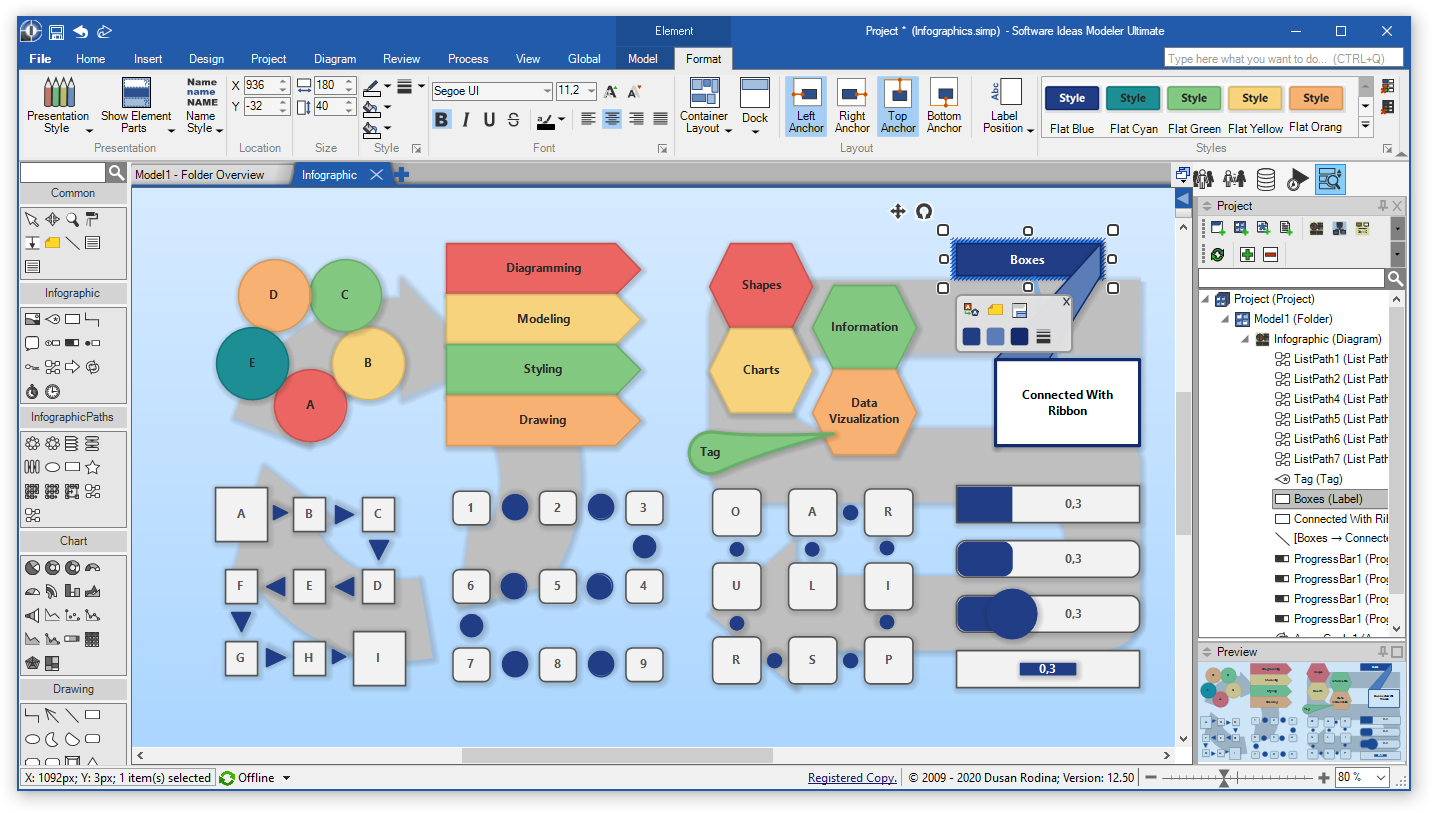
Task: Open Presentation Style pencils button
Action: [x=58, y=105]
